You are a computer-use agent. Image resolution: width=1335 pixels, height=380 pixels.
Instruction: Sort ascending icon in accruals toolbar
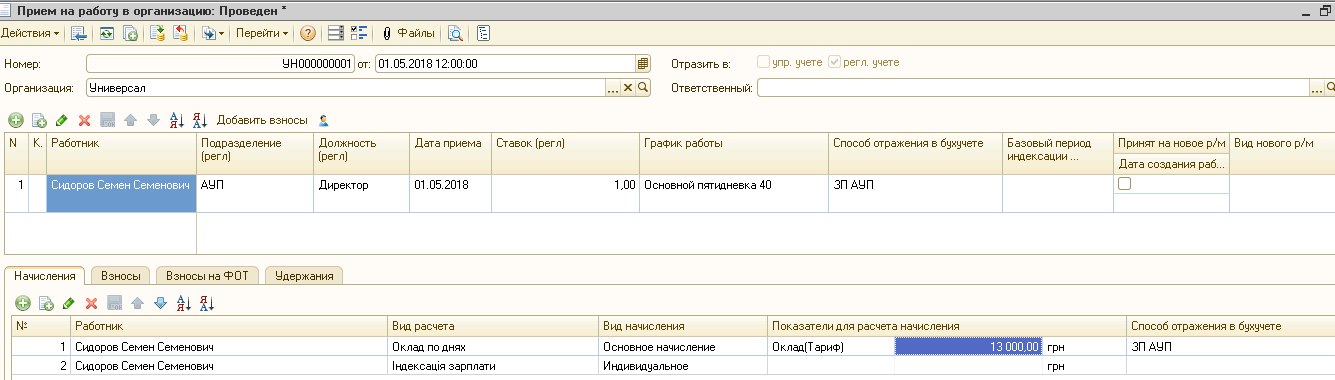pyautogui.click(x=183, y=303)
